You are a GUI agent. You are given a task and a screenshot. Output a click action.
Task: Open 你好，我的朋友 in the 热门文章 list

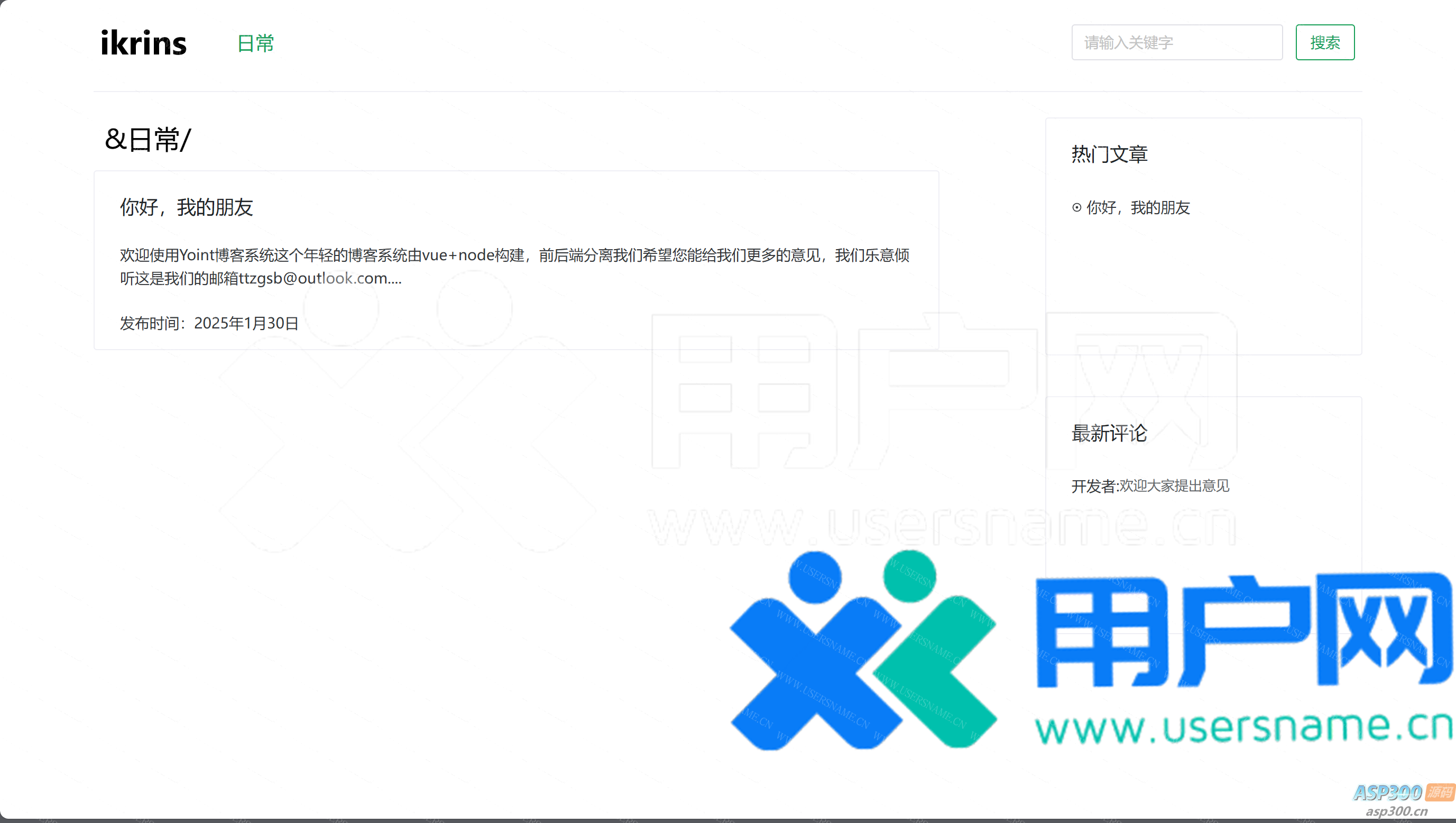pos(1138,207)
